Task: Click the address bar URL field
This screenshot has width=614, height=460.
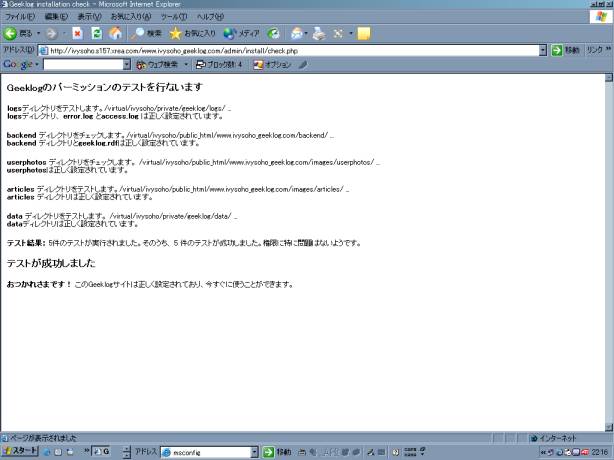Action: click(289, 51)
